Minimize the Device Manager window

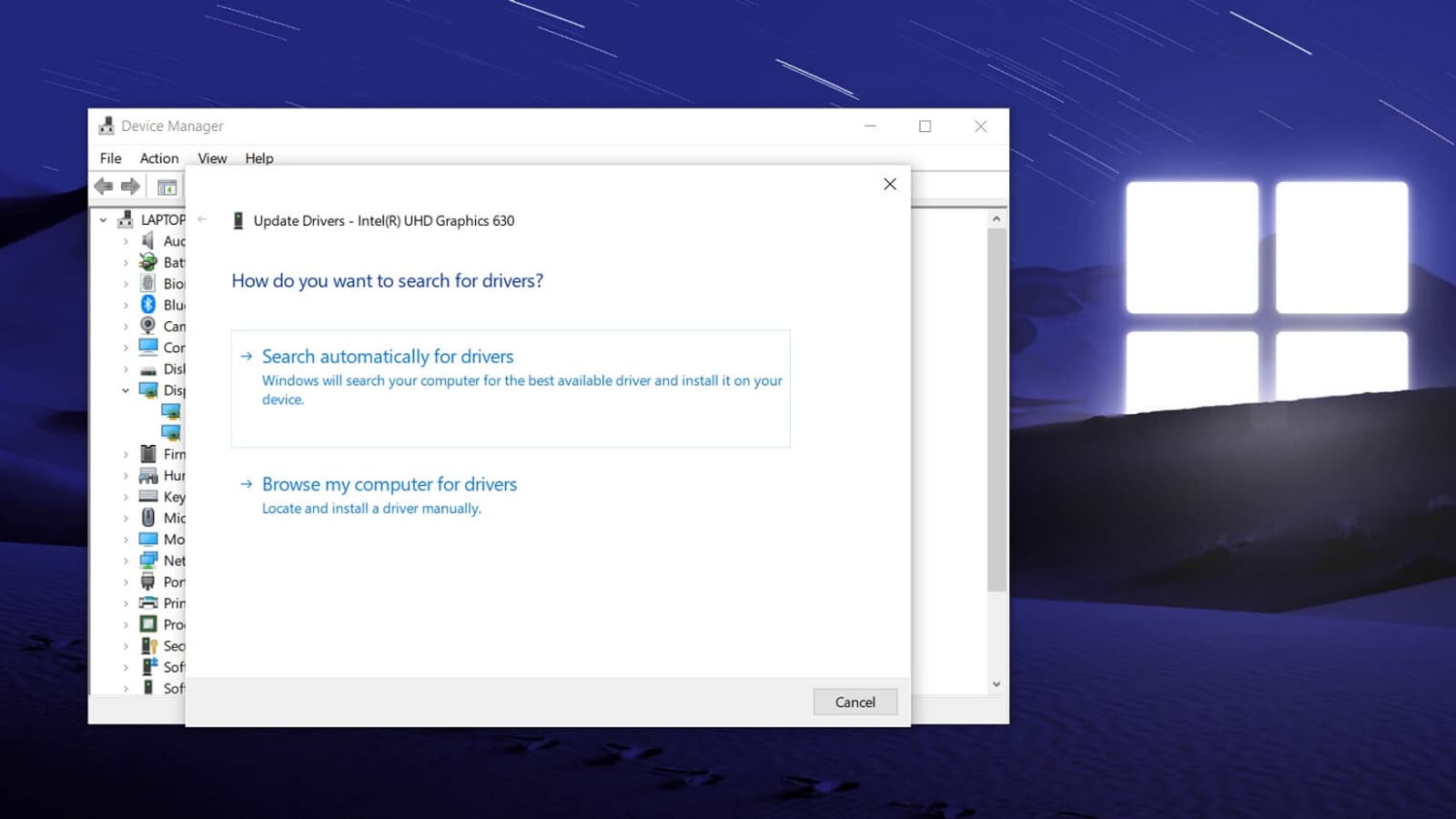click(x=870, y=126)
